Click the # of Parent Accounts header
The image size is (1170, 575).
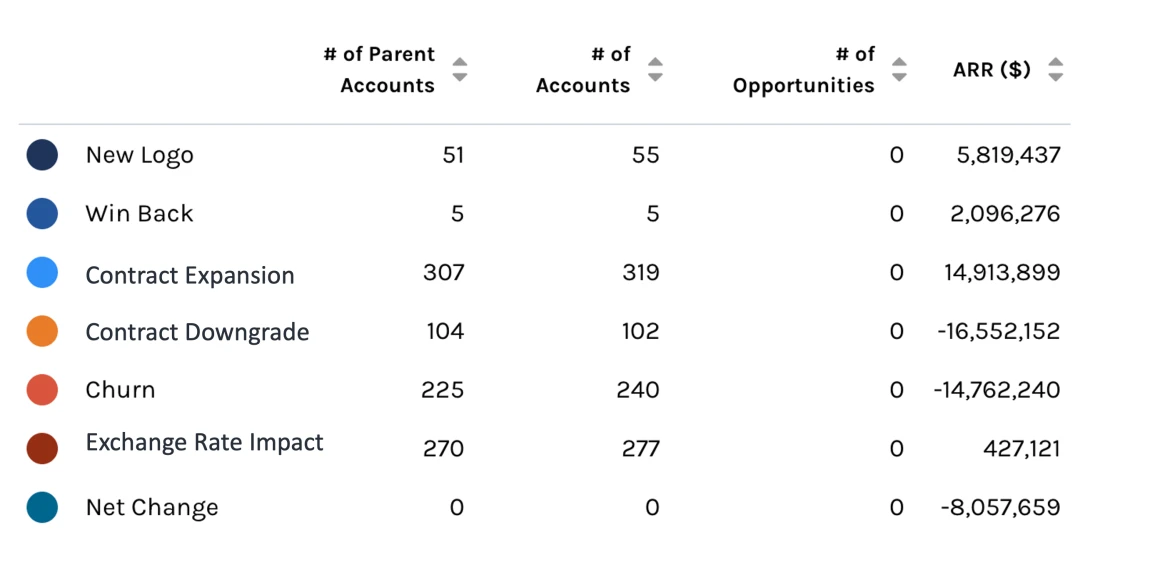pos(381,70)
